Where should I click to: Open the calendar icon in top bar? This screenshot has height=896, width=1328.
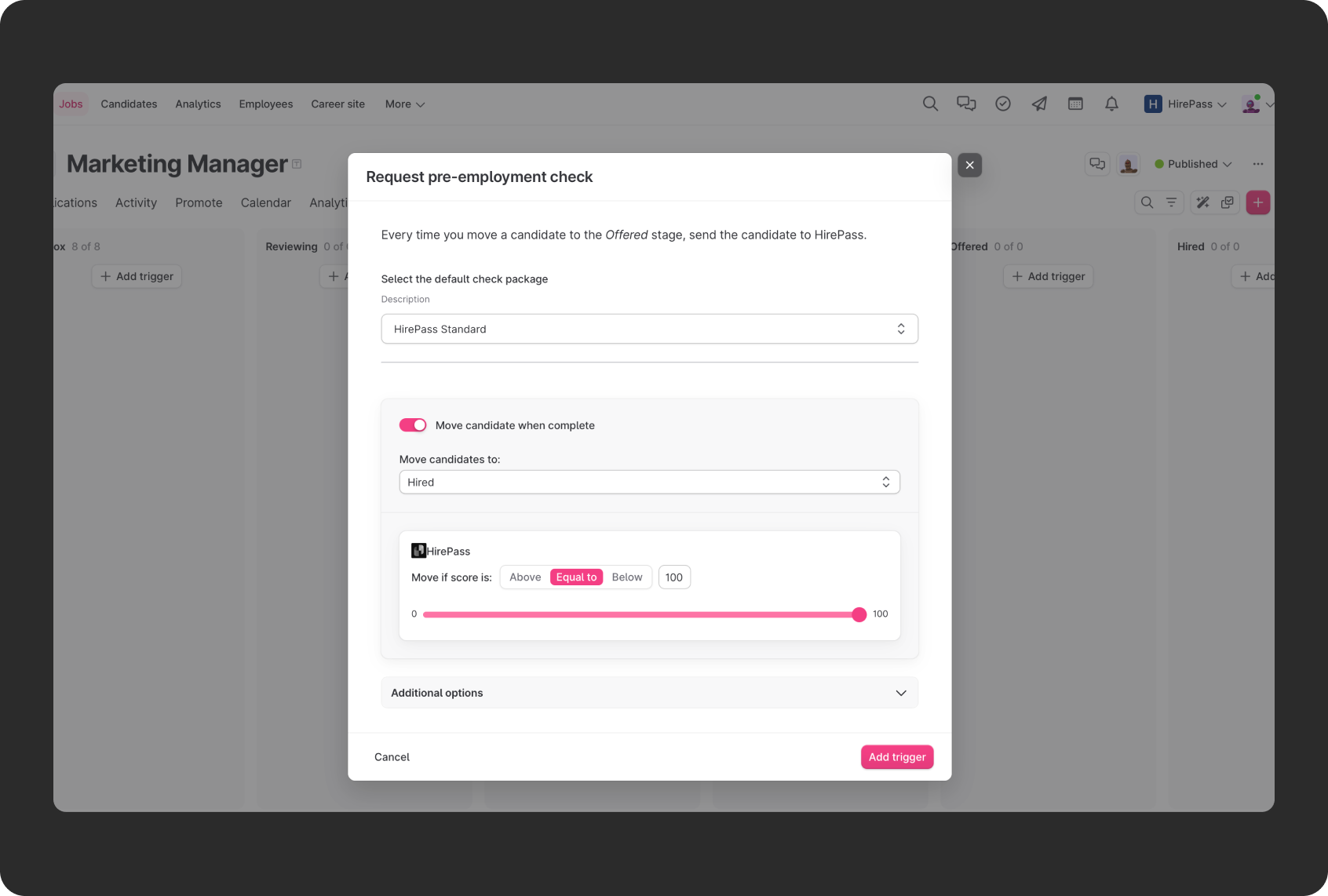[x=1075, y=104]
